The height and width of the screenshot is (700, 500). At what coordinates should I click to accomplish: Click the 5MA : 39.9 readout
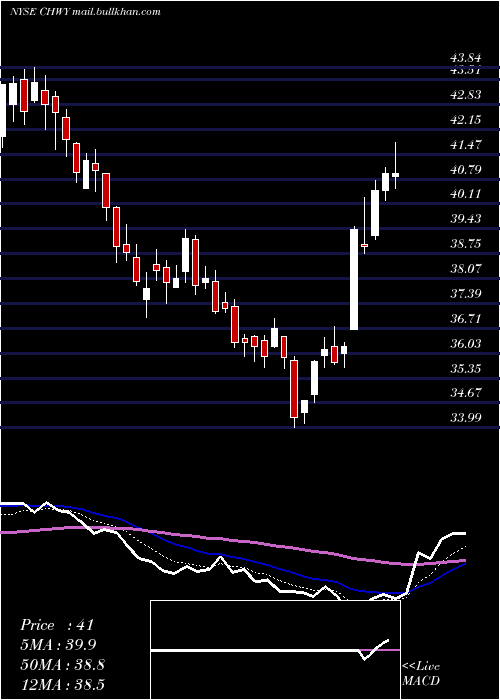click(x=58, y=645)
